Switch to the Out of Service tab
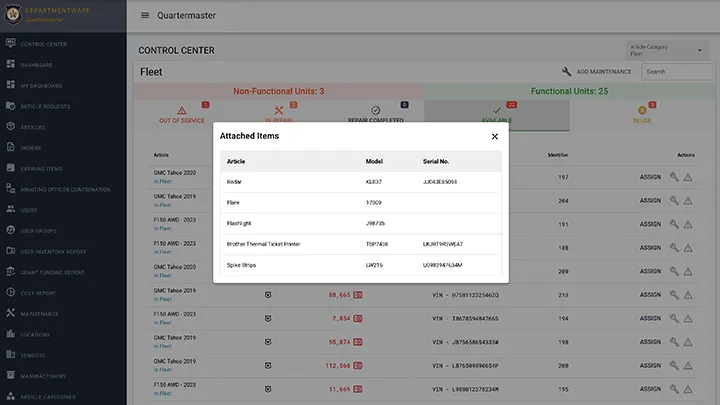Screen dimensions: 720x405 [x=181, y=114]
